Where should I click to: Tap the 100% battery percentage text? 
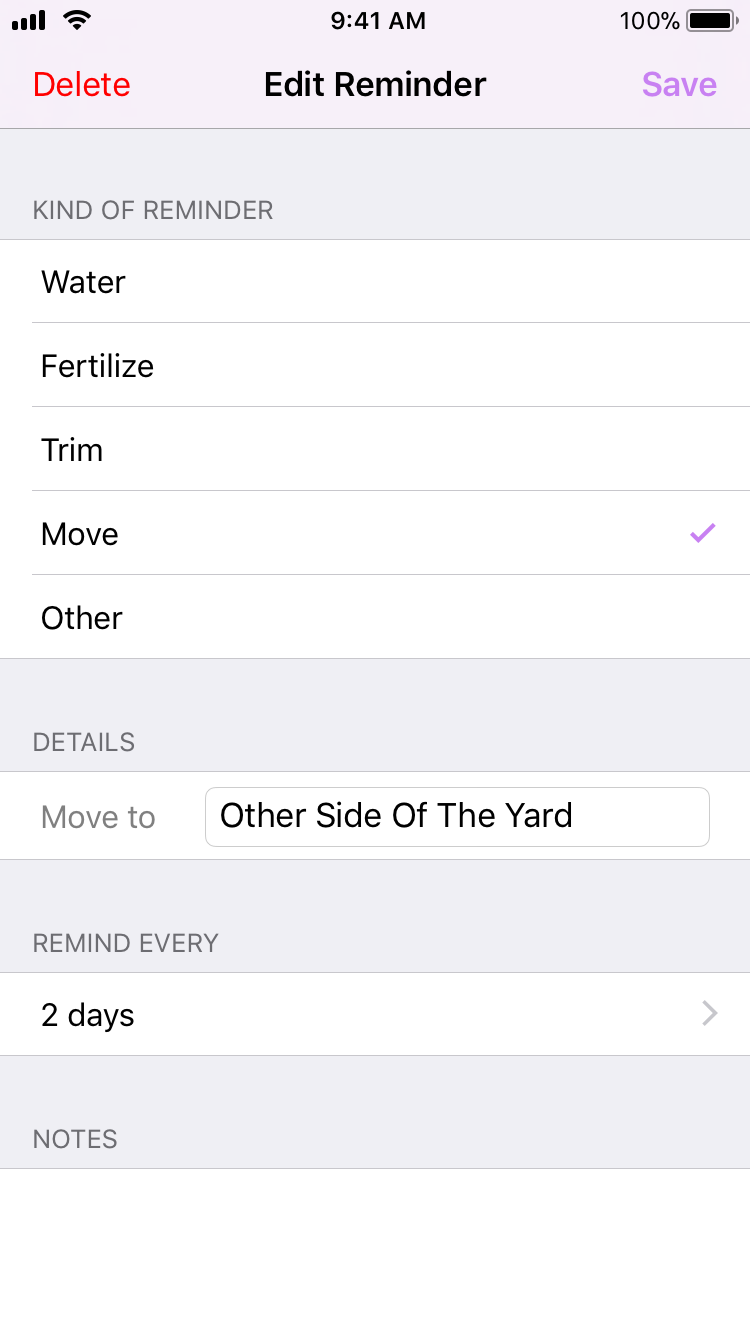(650, 21)
